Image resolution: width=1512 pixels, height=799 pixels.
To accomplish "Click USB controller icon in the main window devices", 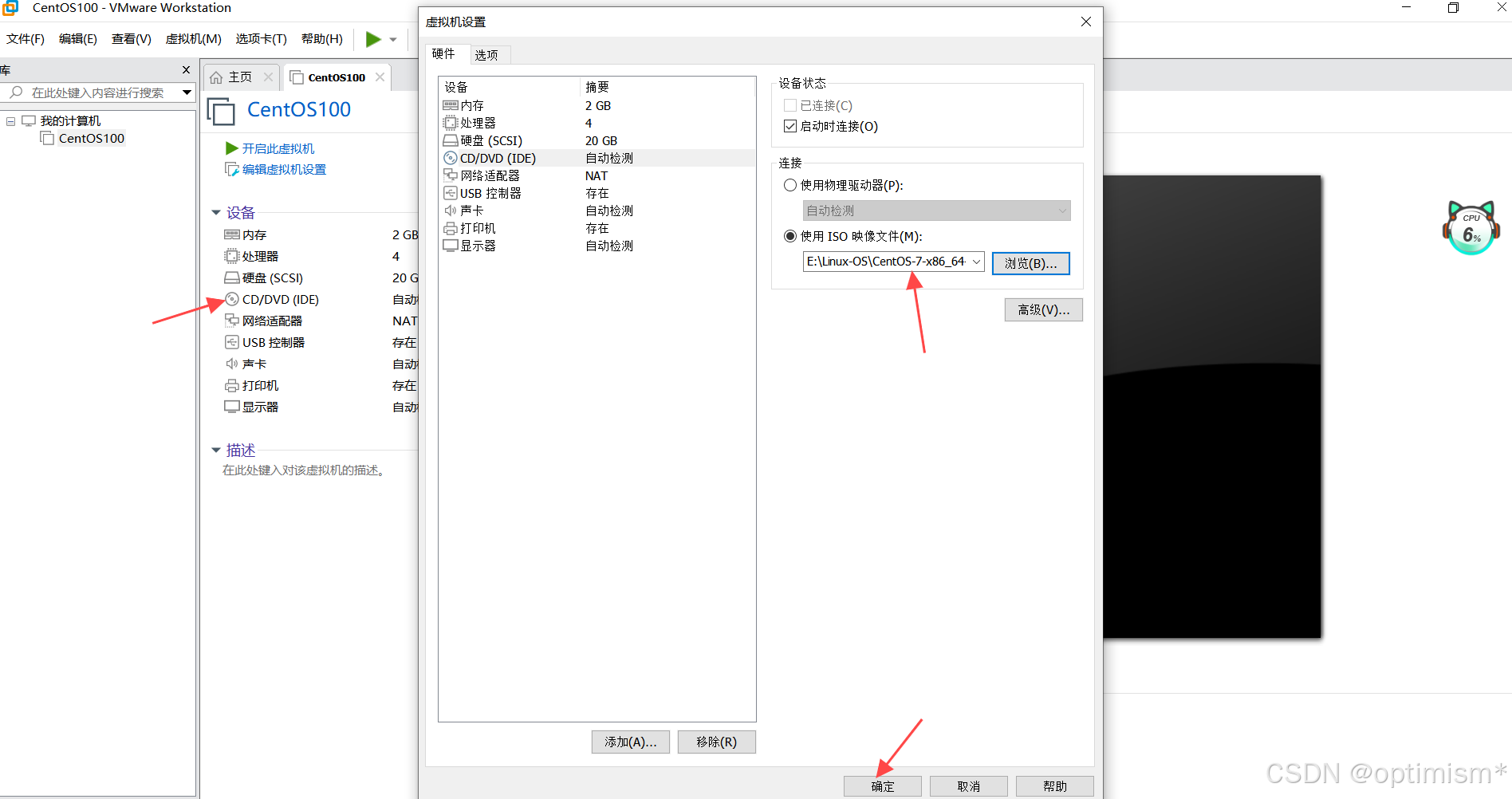I will (x=232, y=342).
